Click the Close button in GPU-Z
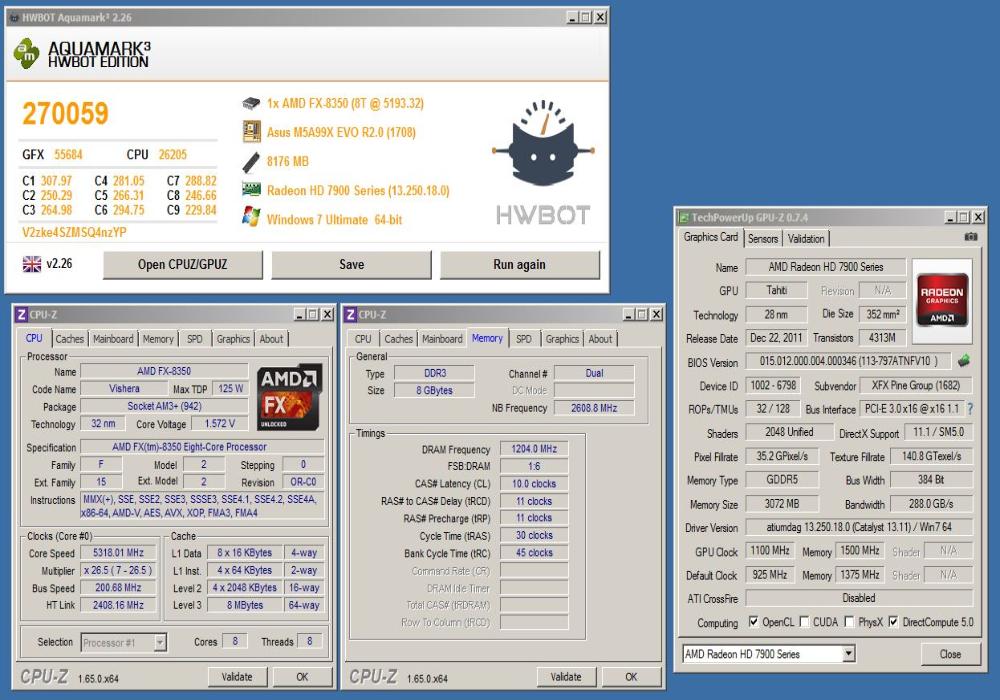 click(x=950, y=654)
